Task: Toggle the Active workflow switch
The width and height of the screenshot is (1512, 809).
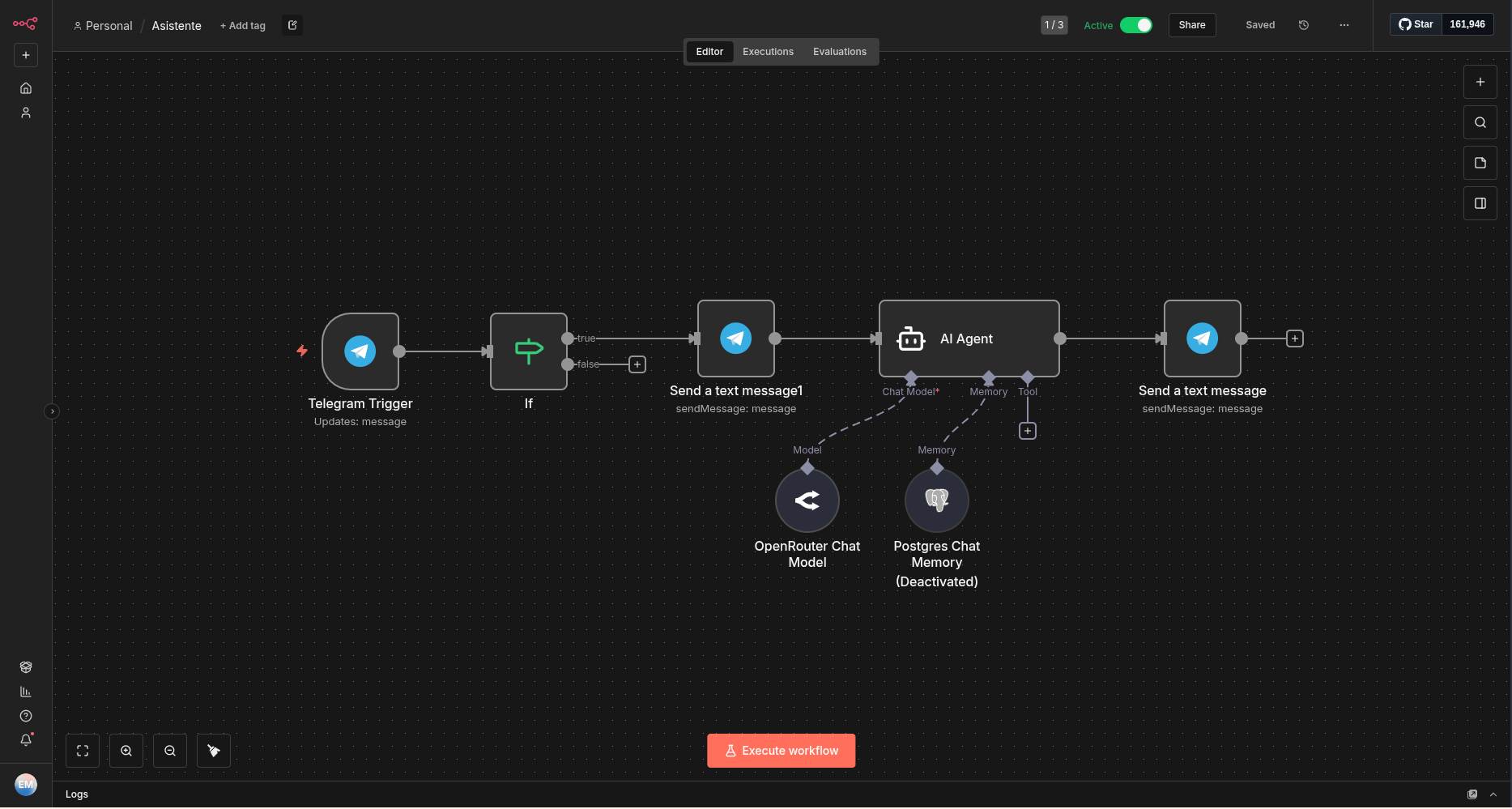Action: (x=1135, y=25)
